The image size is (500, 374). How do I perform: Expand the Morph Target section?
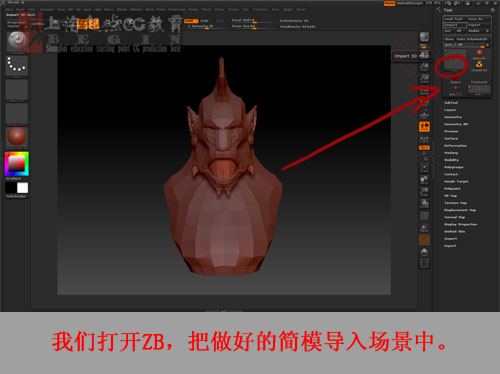(x=456, y=181)
